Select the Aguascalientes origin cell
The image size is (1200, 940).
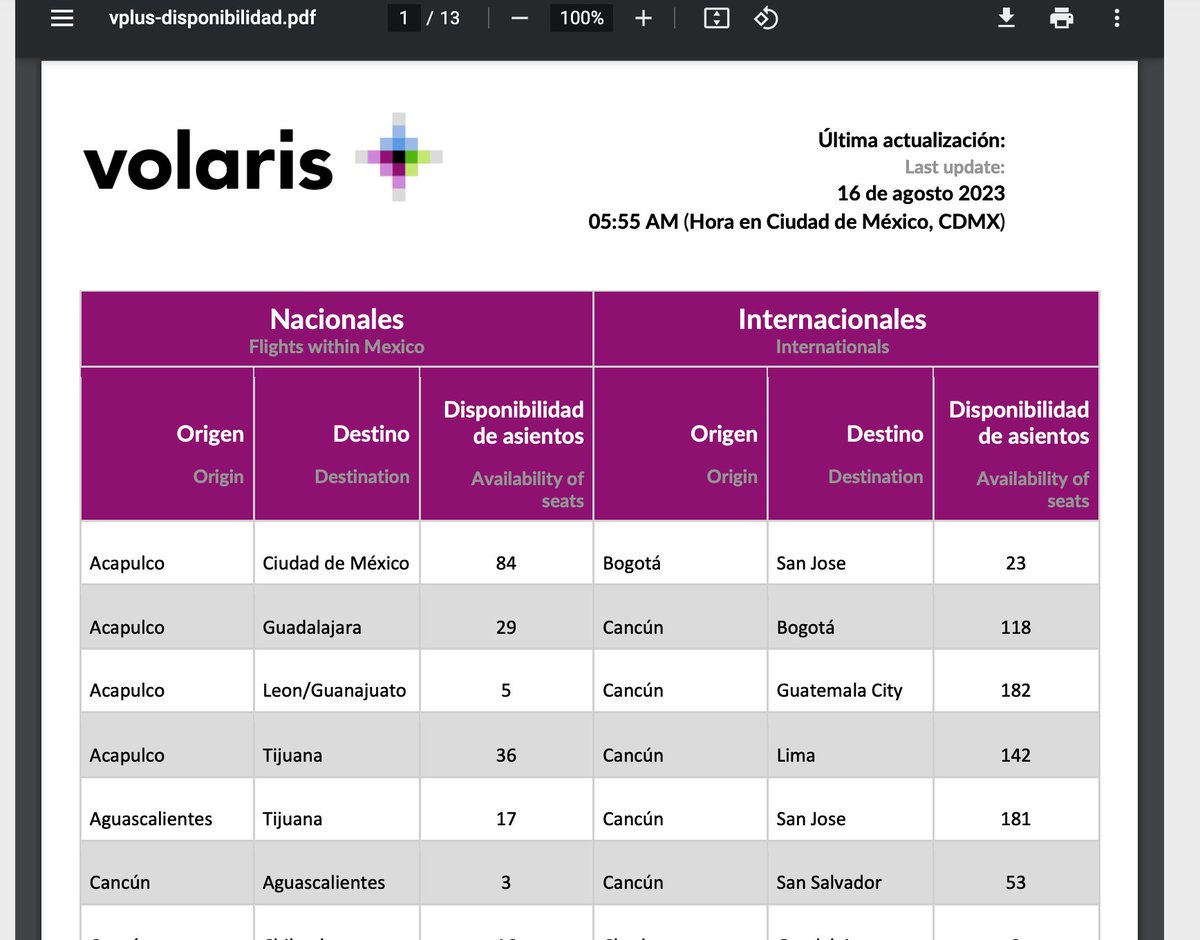(x=167, y=809)
